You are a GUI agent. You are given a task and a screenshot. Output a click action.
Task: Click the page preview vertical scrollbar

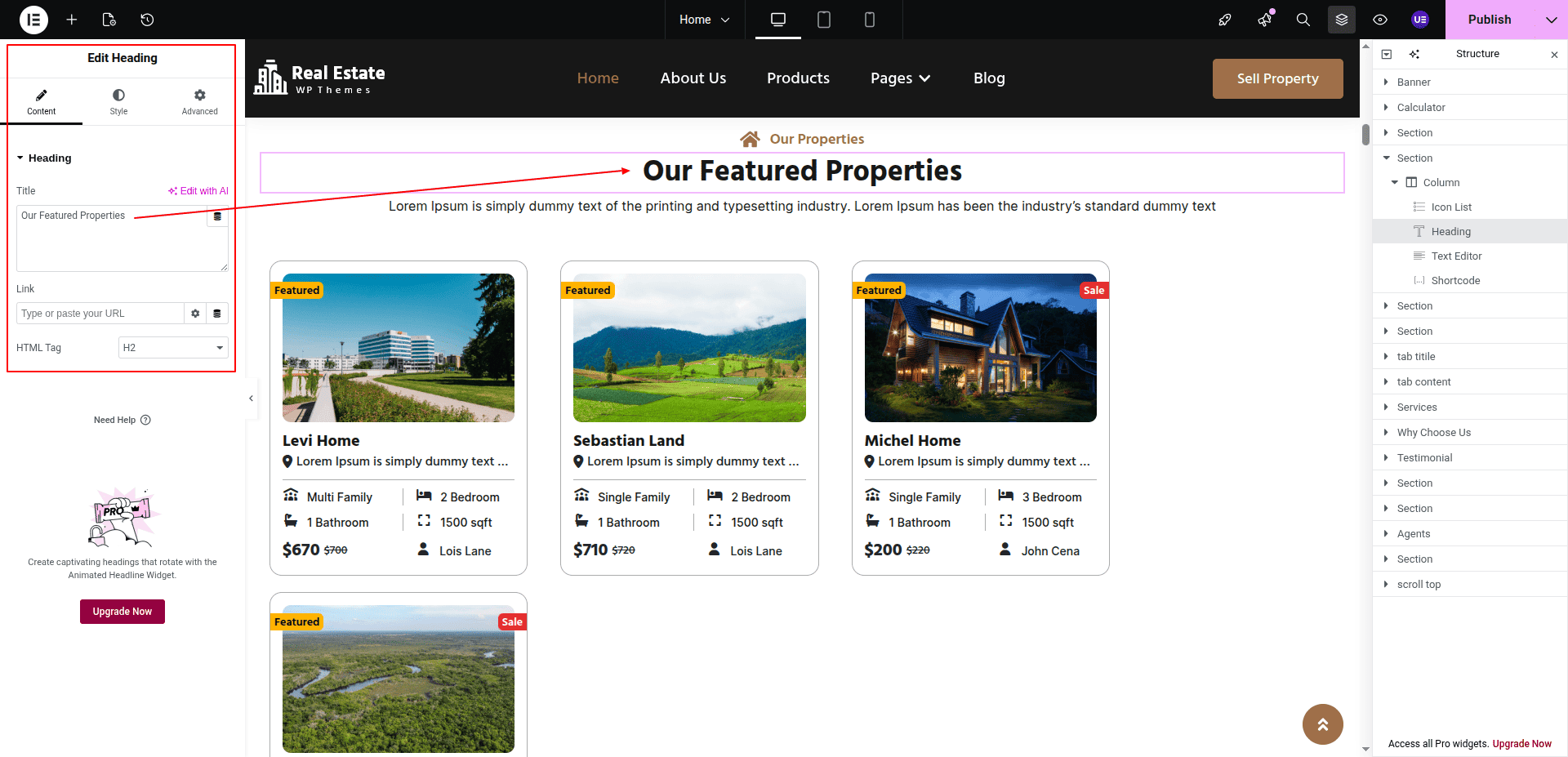[x=1365, y=135]
